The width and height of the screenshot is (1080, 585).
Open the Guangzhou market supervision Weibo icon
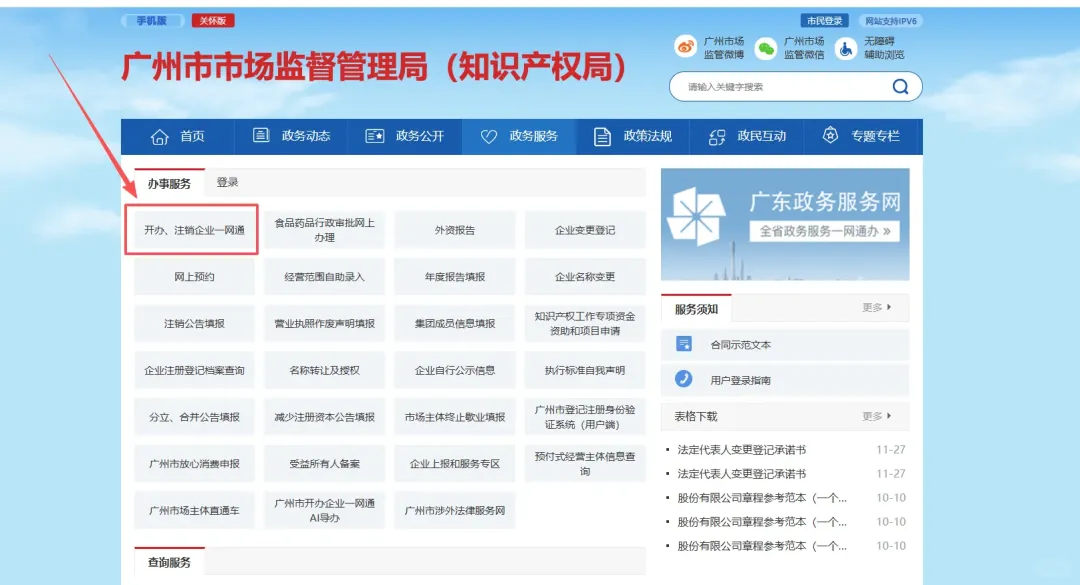(686, 46)
